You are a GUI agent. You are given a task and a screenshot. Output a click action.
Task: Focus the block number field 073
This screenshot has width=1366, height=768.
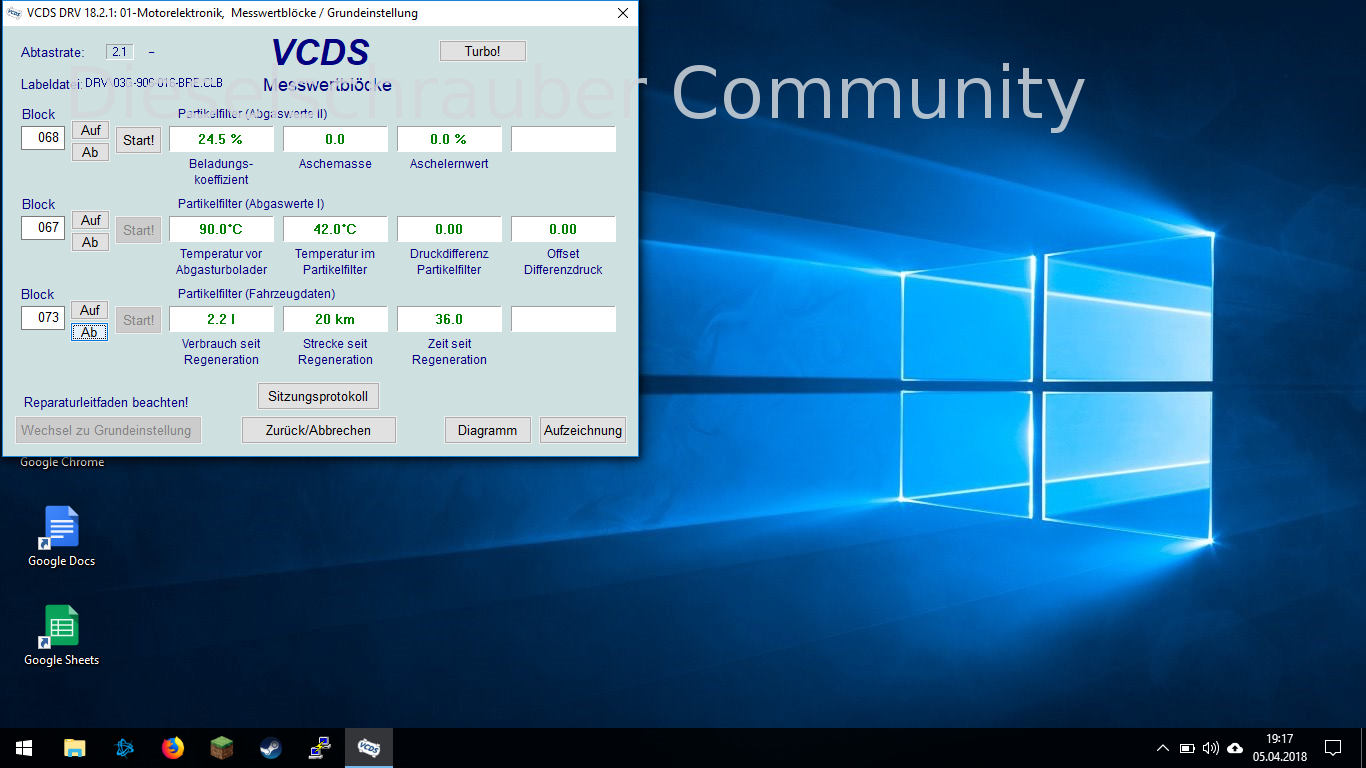tap(43, 318)
